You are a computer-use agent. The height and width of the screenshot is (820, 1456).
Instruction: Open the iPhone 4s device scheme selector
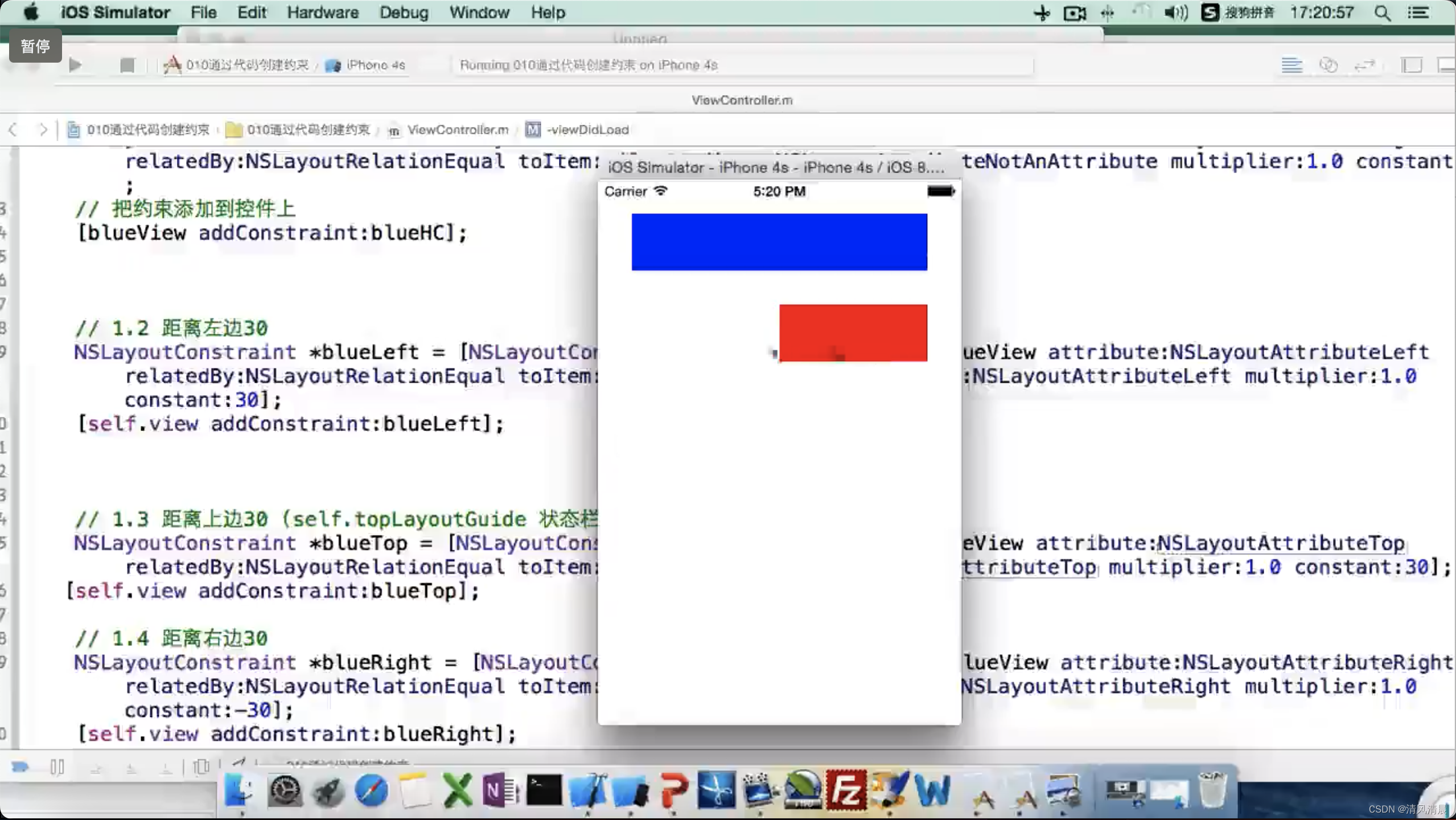click(365, 65)
